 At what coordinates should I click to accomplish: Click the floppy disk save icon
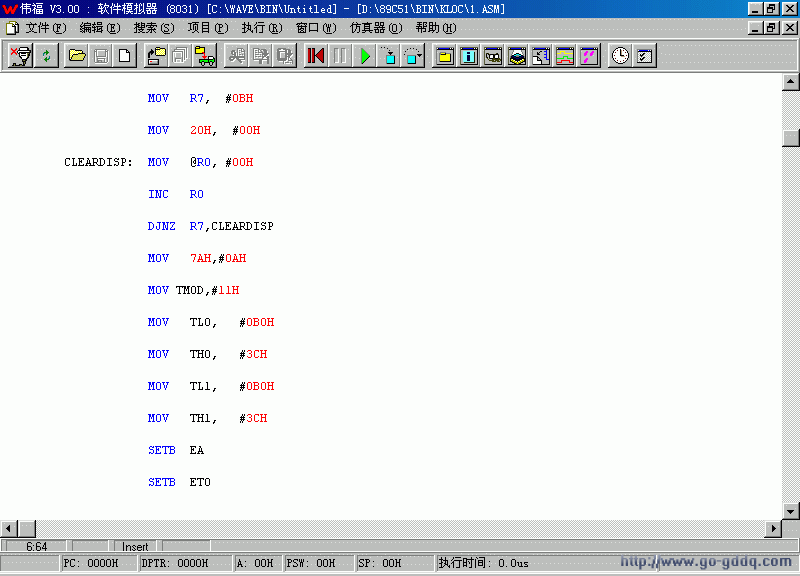(x=101, y=56)
